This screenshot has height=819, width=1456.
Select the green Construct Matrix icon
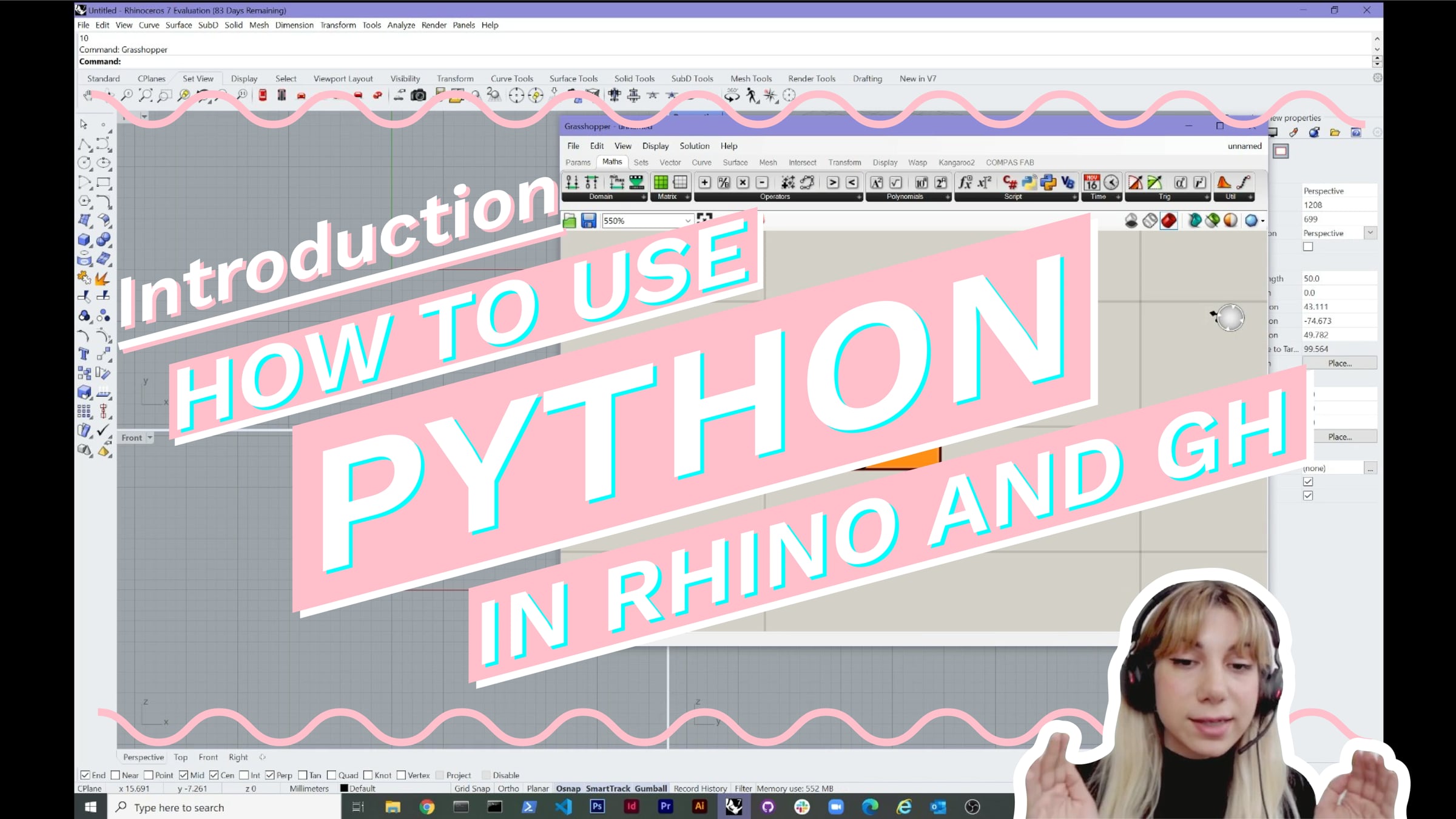click(x=661, y=183)
